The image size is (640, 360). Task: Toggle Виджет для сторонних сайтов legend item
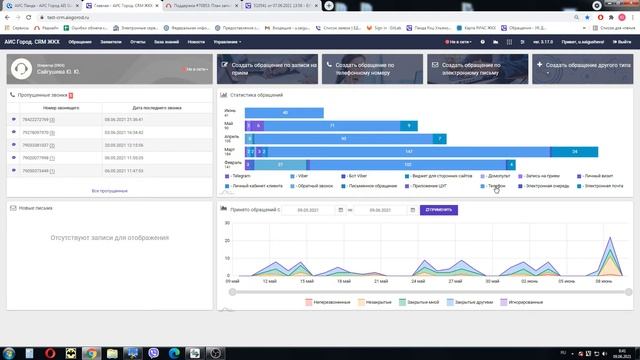point(438,176)
